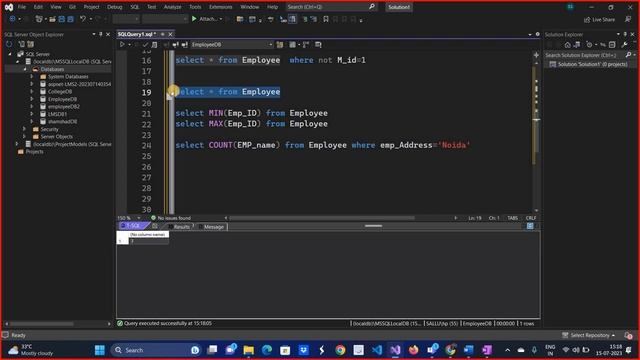Viewport: 640px width, 360px height.
Task: Execute the query with the run arrow
Action: click(122, 44)
